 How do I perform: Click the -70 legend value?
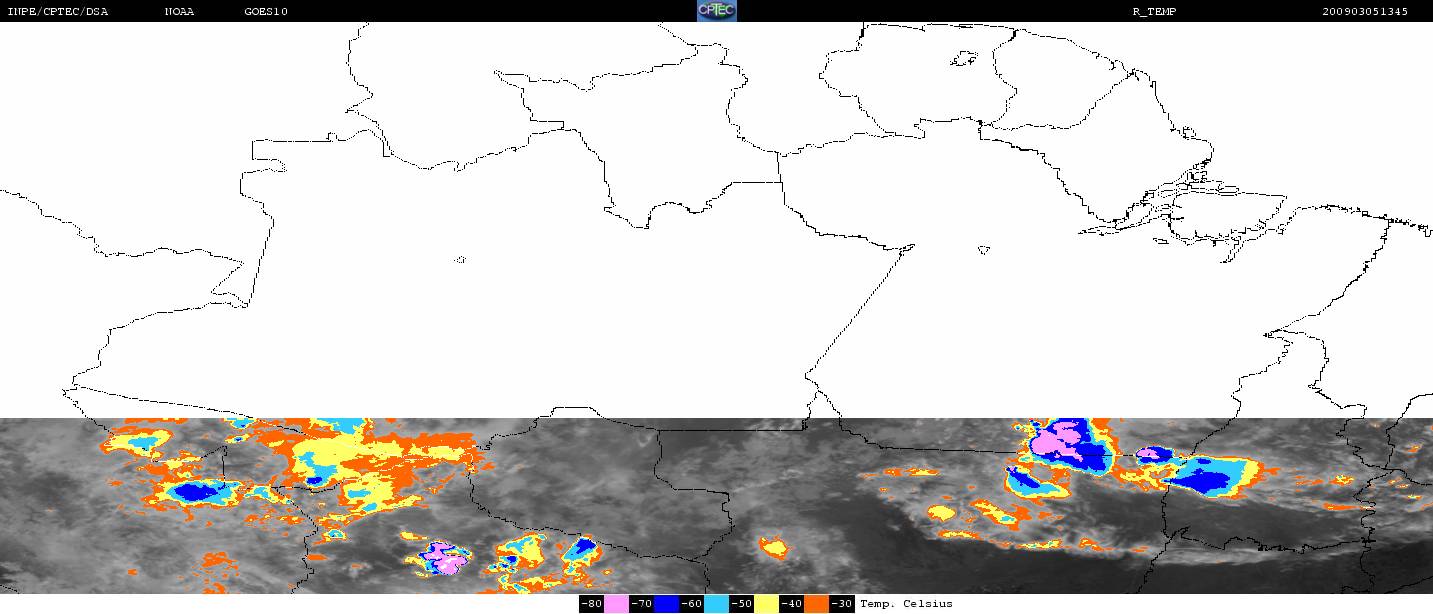pos(642,604)
